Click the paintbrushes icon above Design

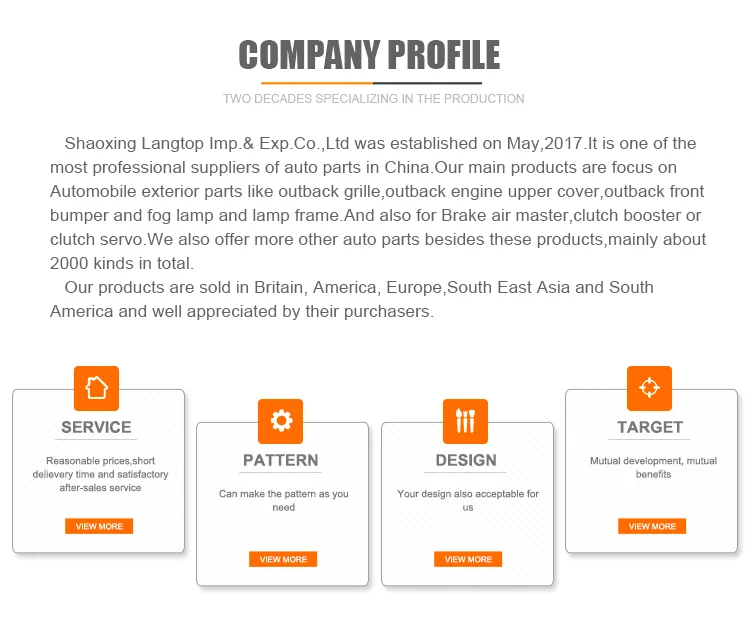(x=465, y=421)
